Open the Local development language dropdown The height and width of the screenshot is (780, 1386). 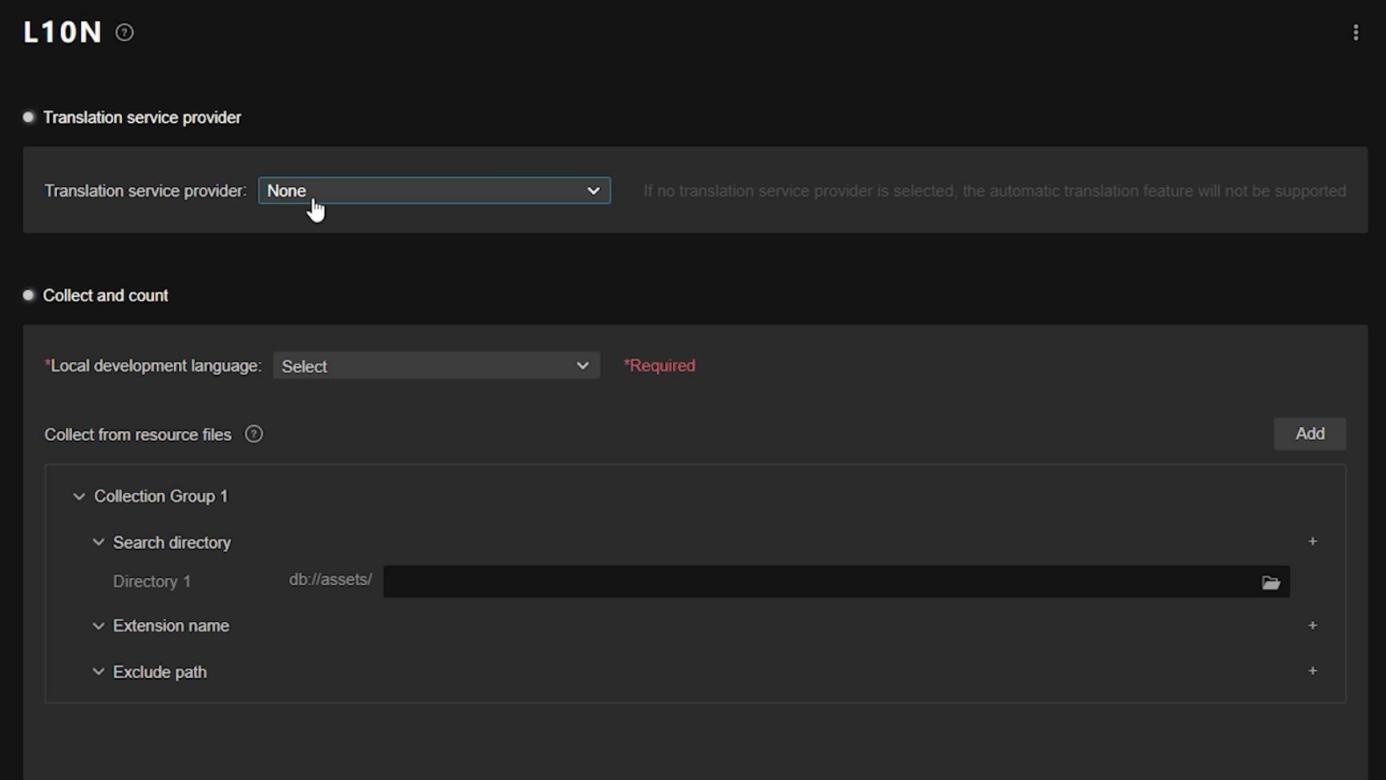click(x=436, y=366)
